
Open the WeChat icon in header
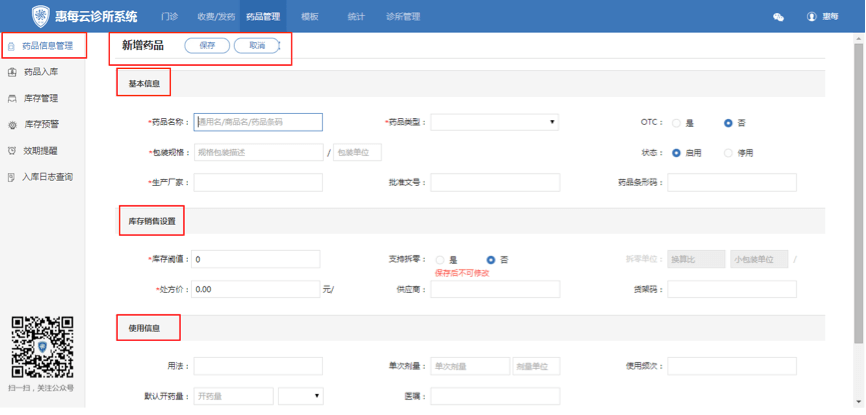(x=778, y=17)
